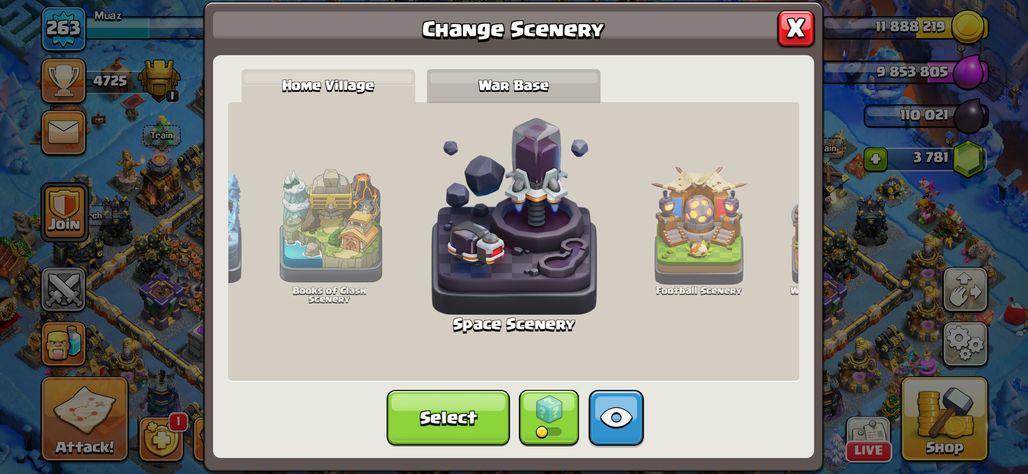
Task: Close the Change Scenery dialog
Action: [795, 28]
